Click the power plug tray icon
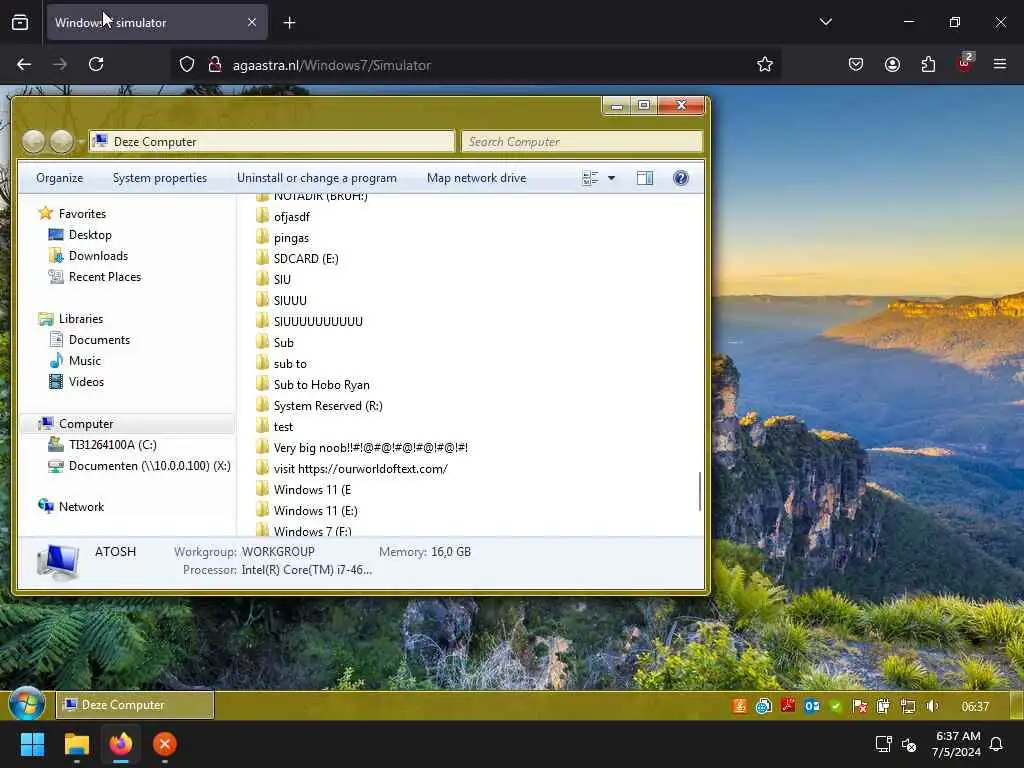Screen dimensions: 1024x768 tap(883, 706)
